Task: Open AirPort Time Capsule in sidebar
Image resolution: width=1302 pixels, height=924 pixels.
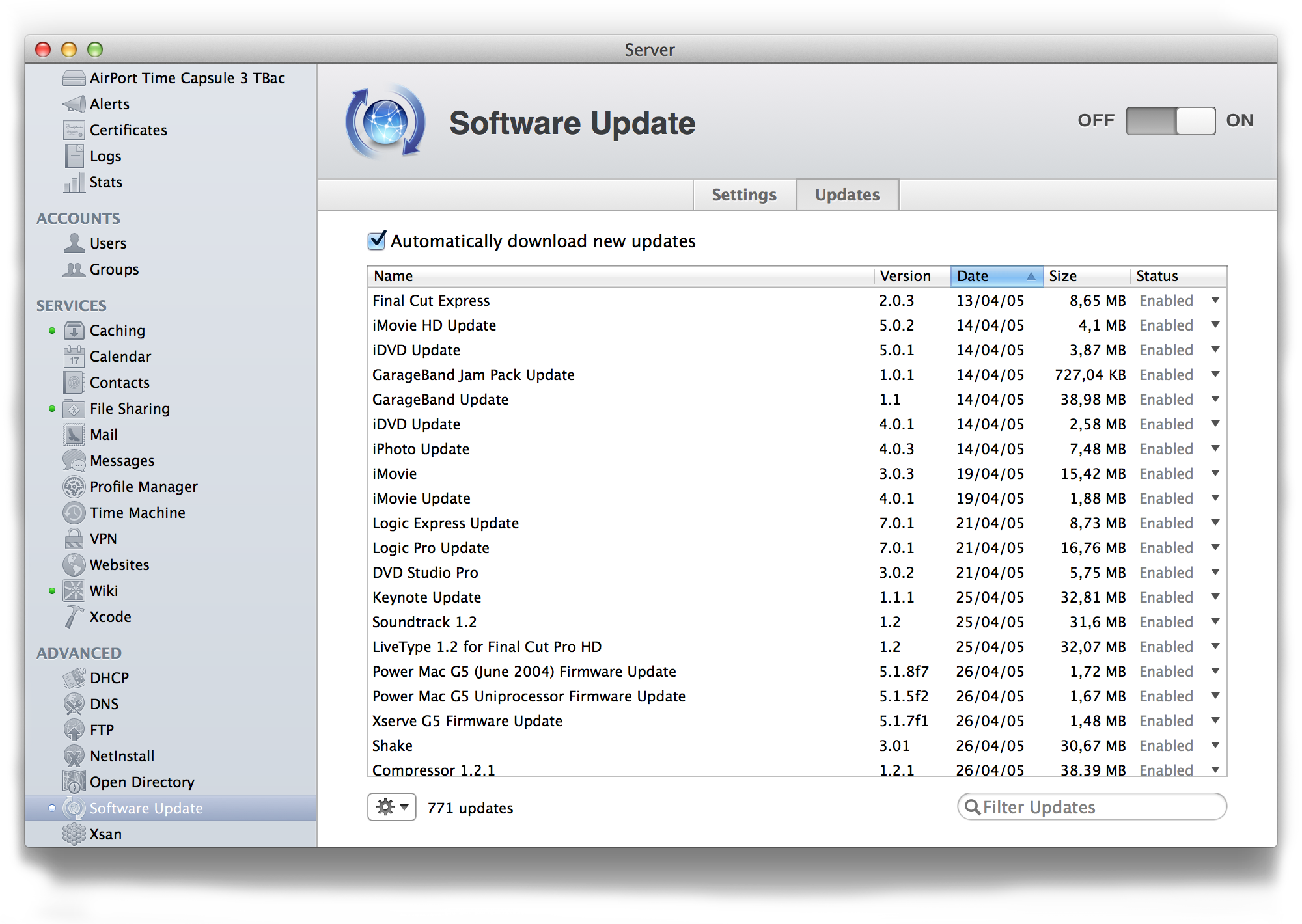Action: [x=174, y=78]
